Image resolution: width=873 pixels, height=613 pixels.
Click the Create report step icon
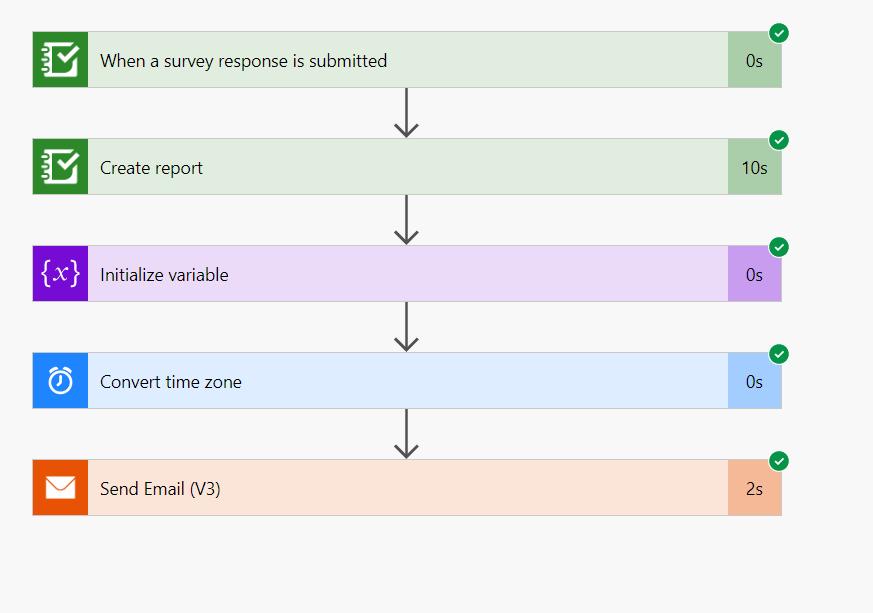(x=60, y=167)
